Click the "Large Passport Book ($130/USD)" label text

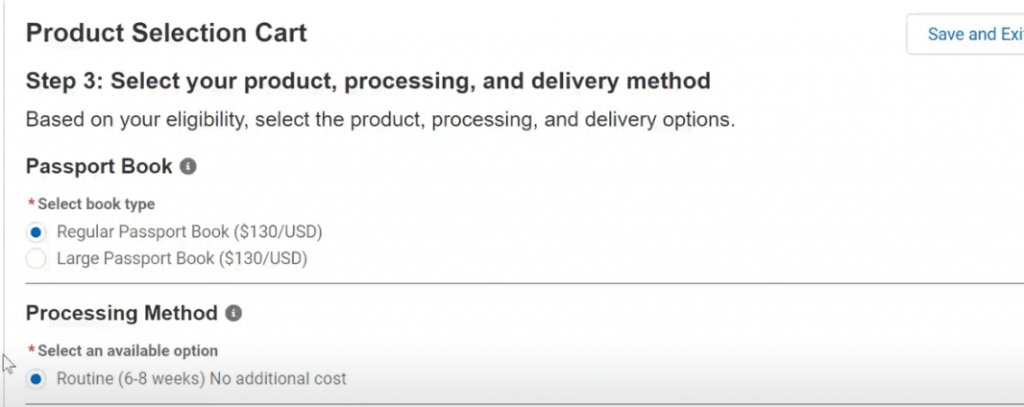coord(181,259)
